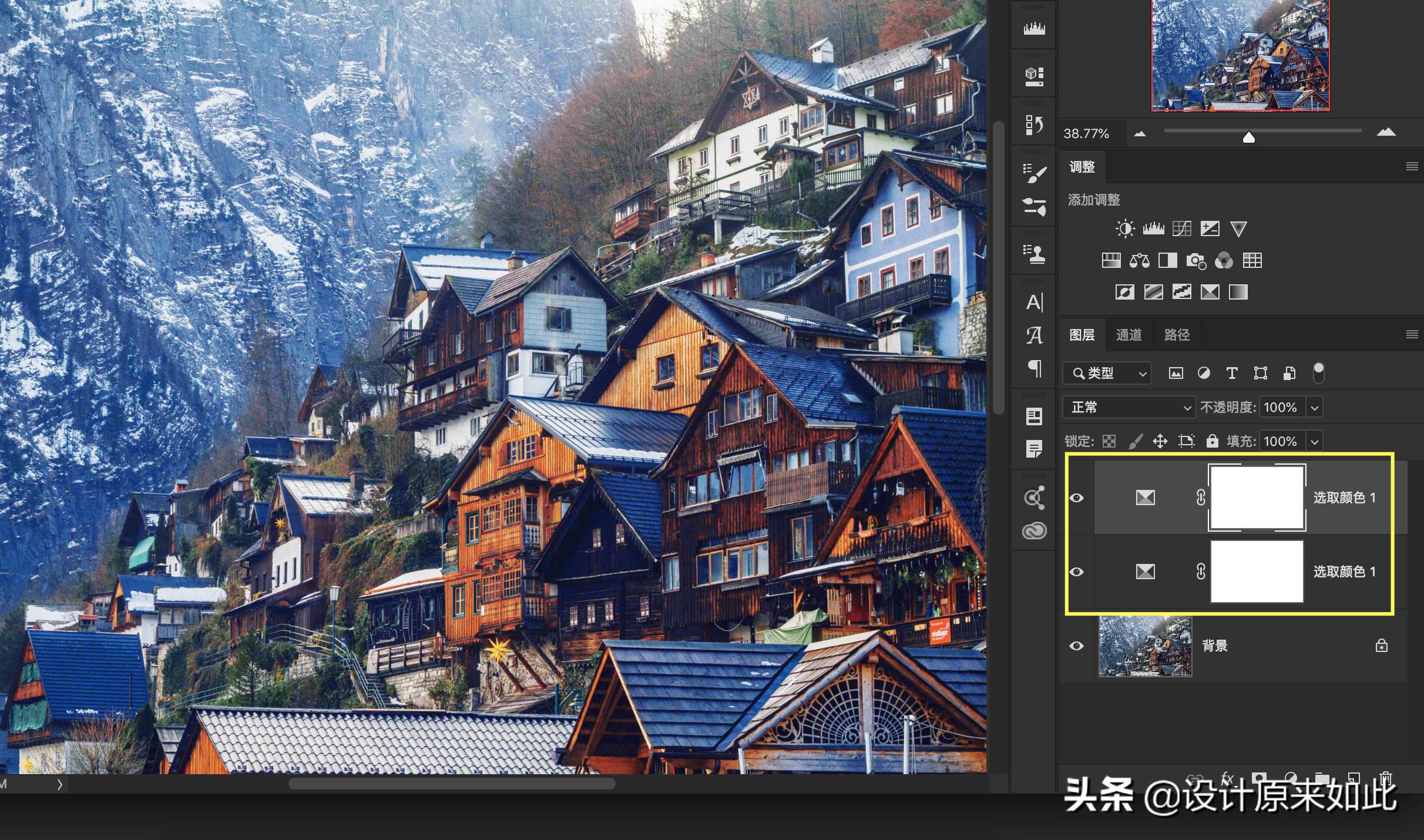Add a Color Balance adjustment
Viewport: 1424px width, 840px height.
(x=1139, y=260)
